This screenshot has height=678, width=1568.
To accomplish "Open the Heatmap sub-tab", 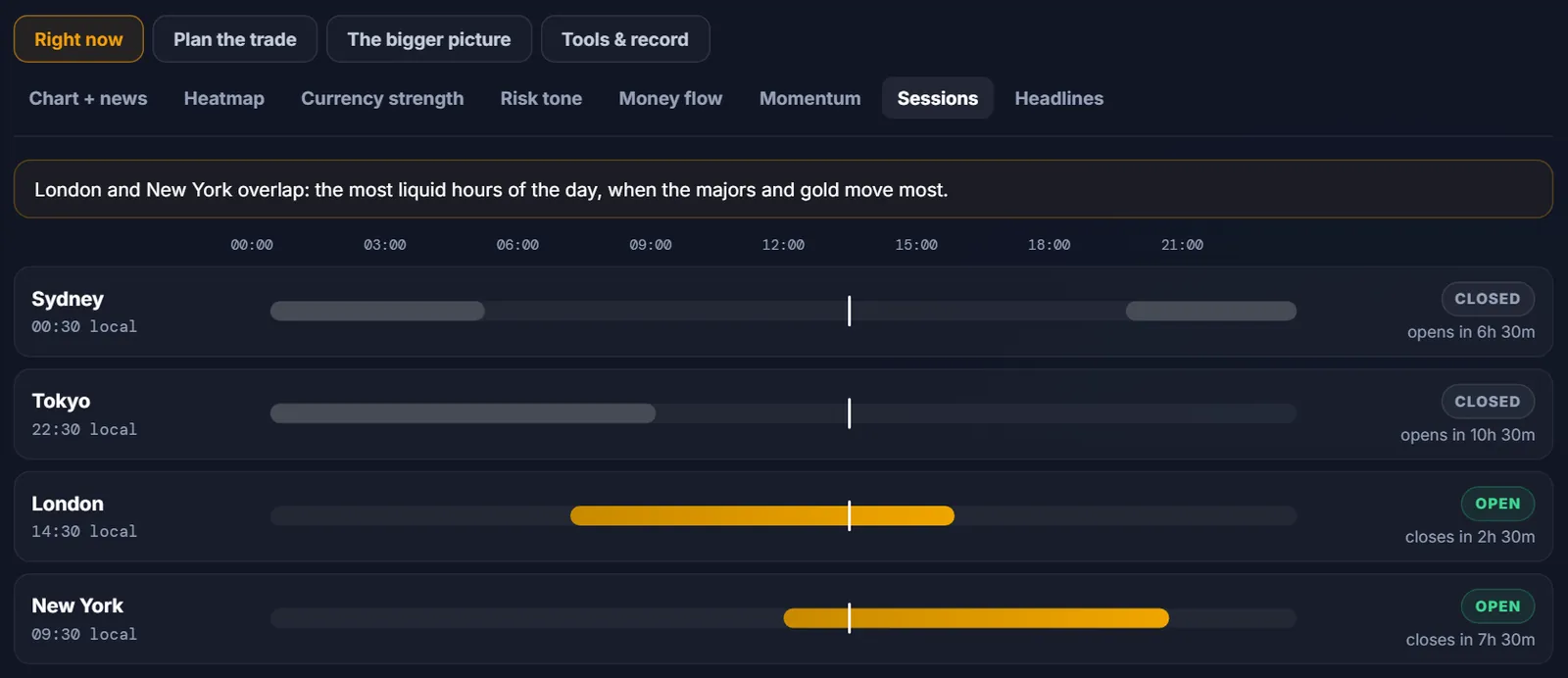I will [224, 98].
